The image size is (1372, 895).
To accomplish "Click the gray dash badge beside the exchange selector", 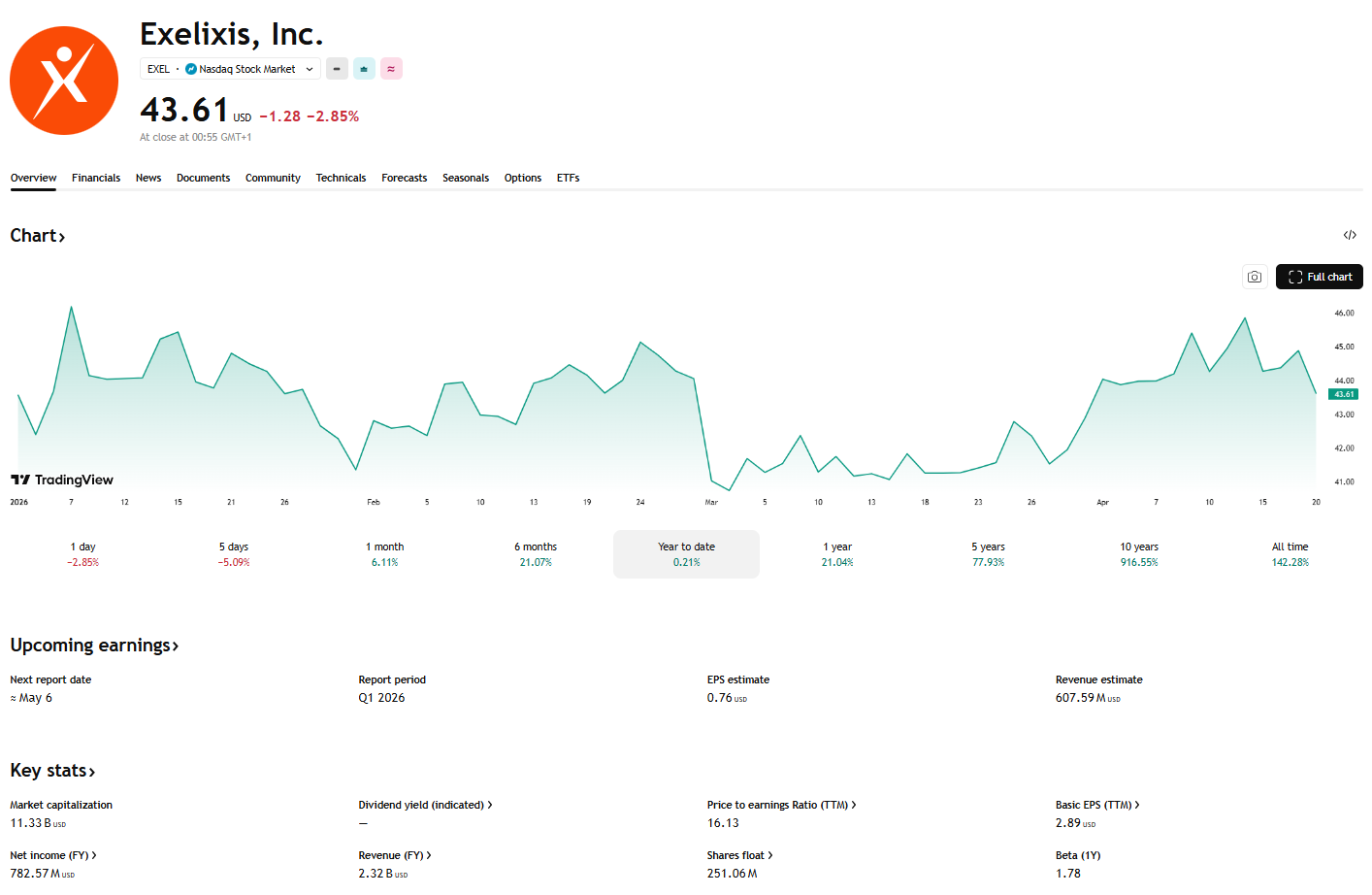I will pos(337,69).
